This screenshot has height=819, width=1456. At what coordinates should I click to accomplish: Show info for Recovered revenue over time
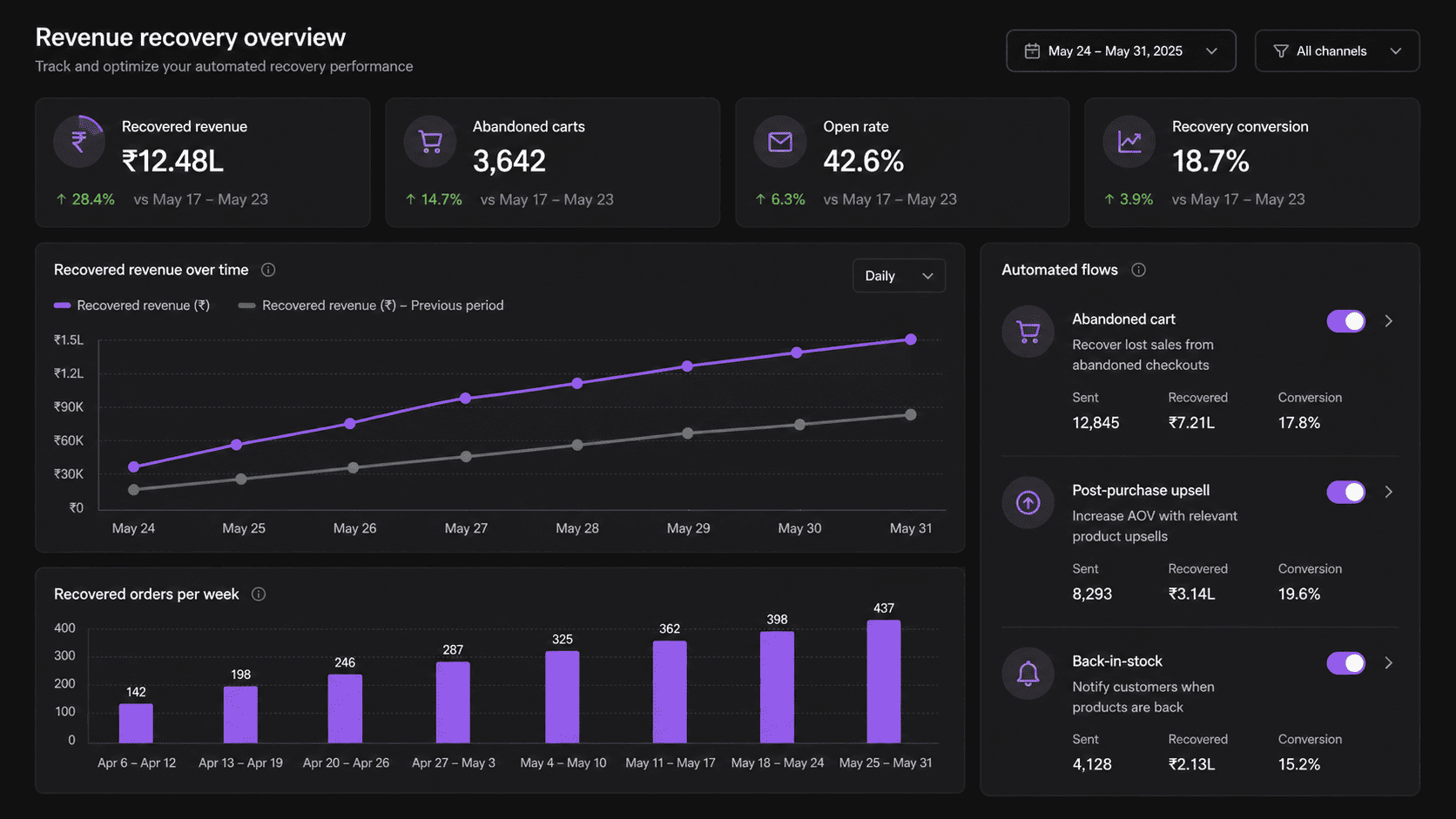tap(268, 270)
